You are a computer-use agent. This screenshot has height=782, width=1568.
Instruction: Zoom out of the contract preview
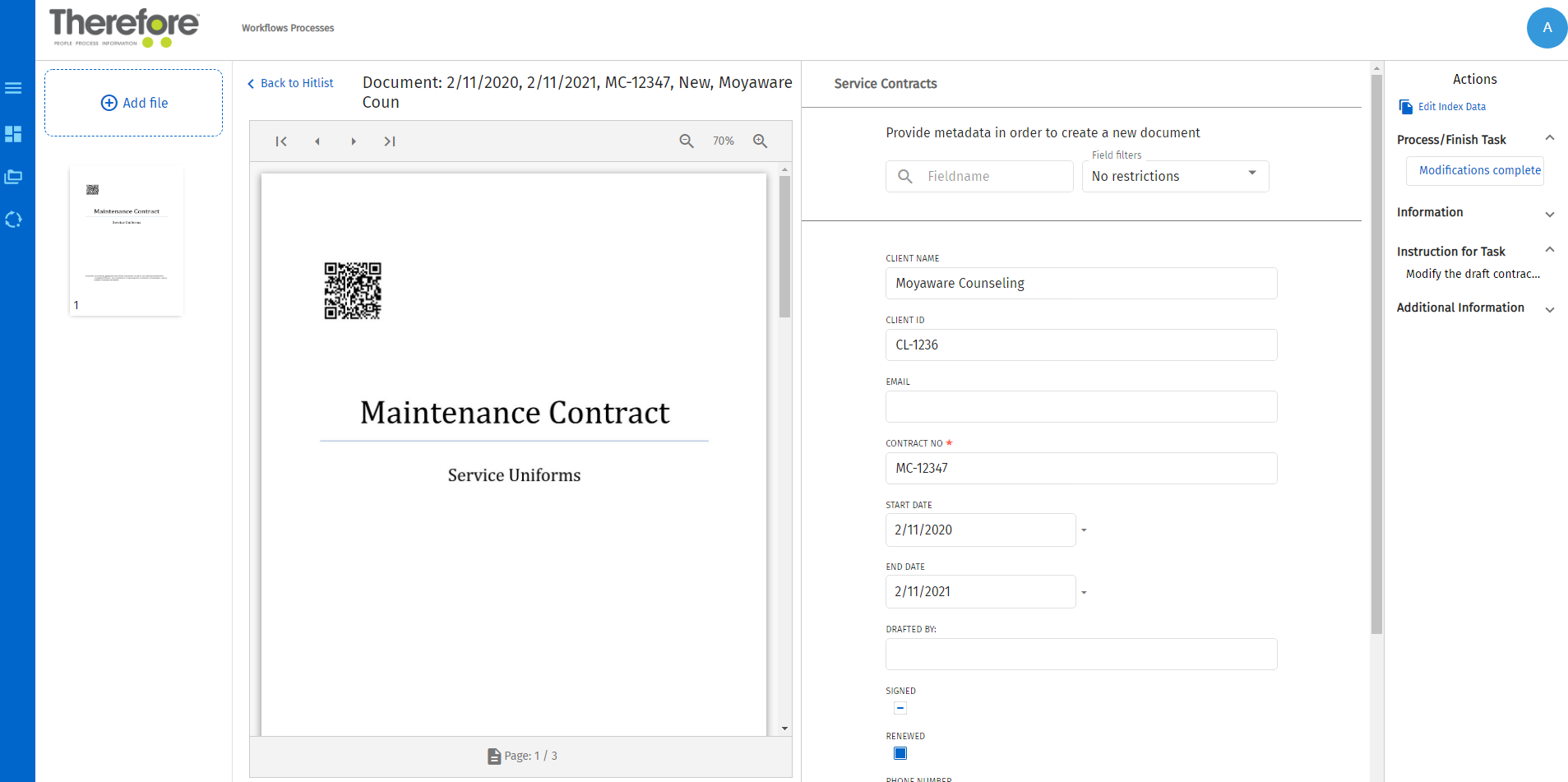[x=687, y=141]
